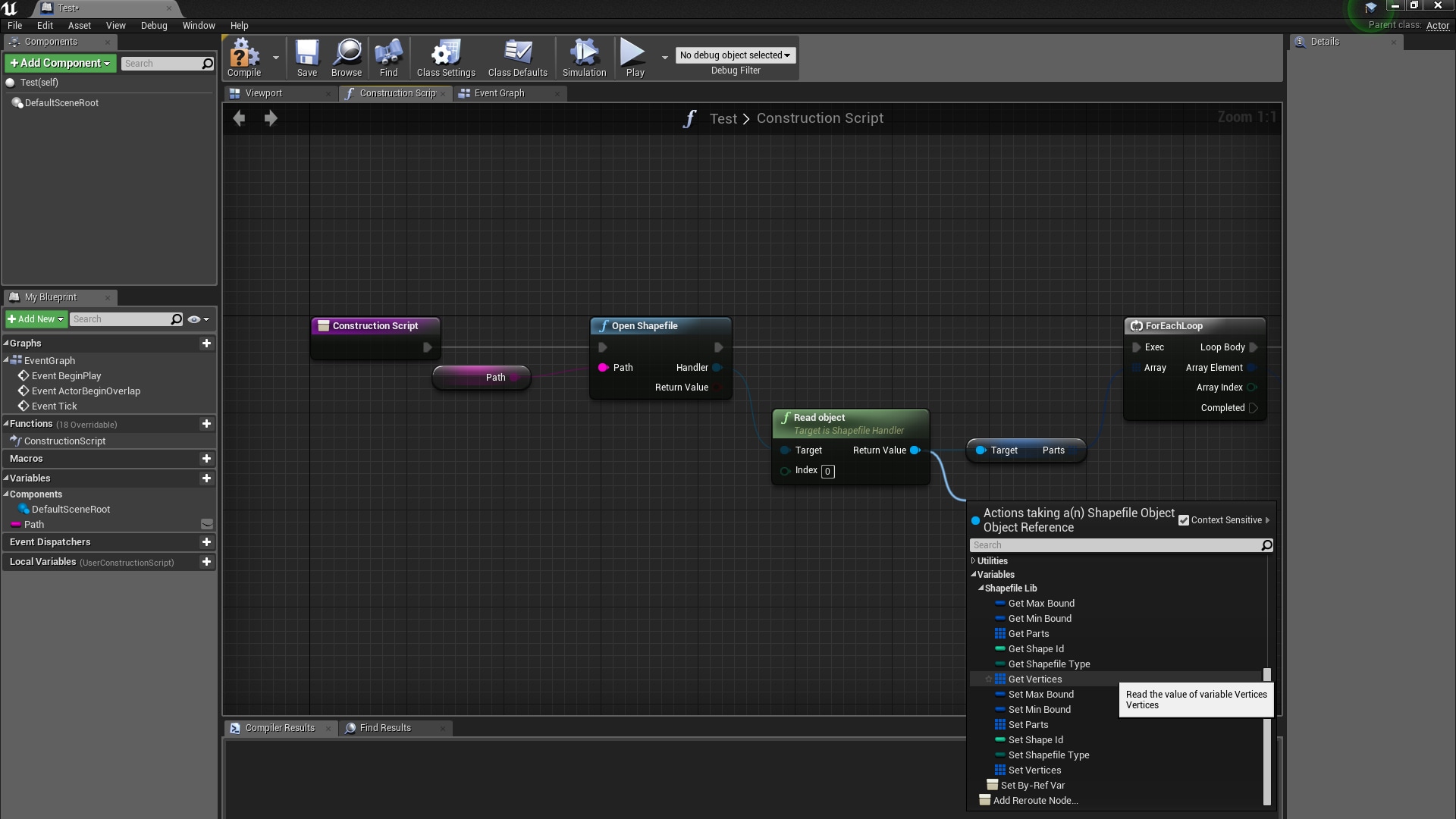Open Compile options dropdown arrow
The height and width of the screenshot is (819, 1456).
(276, 58)
